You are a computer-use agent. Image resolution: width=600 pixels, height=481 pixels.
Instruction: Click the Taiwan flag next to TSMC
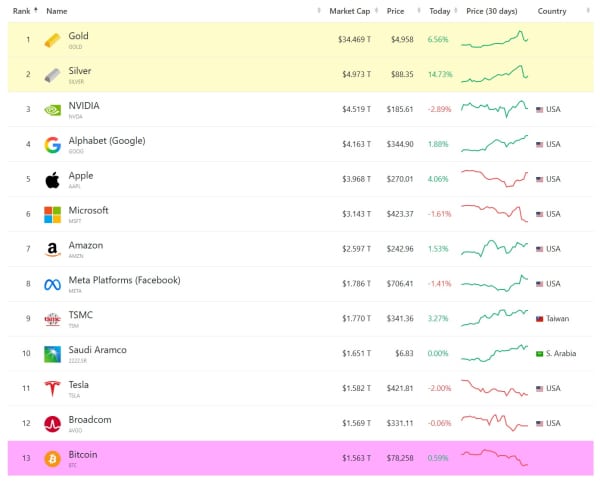pos(540,319)
